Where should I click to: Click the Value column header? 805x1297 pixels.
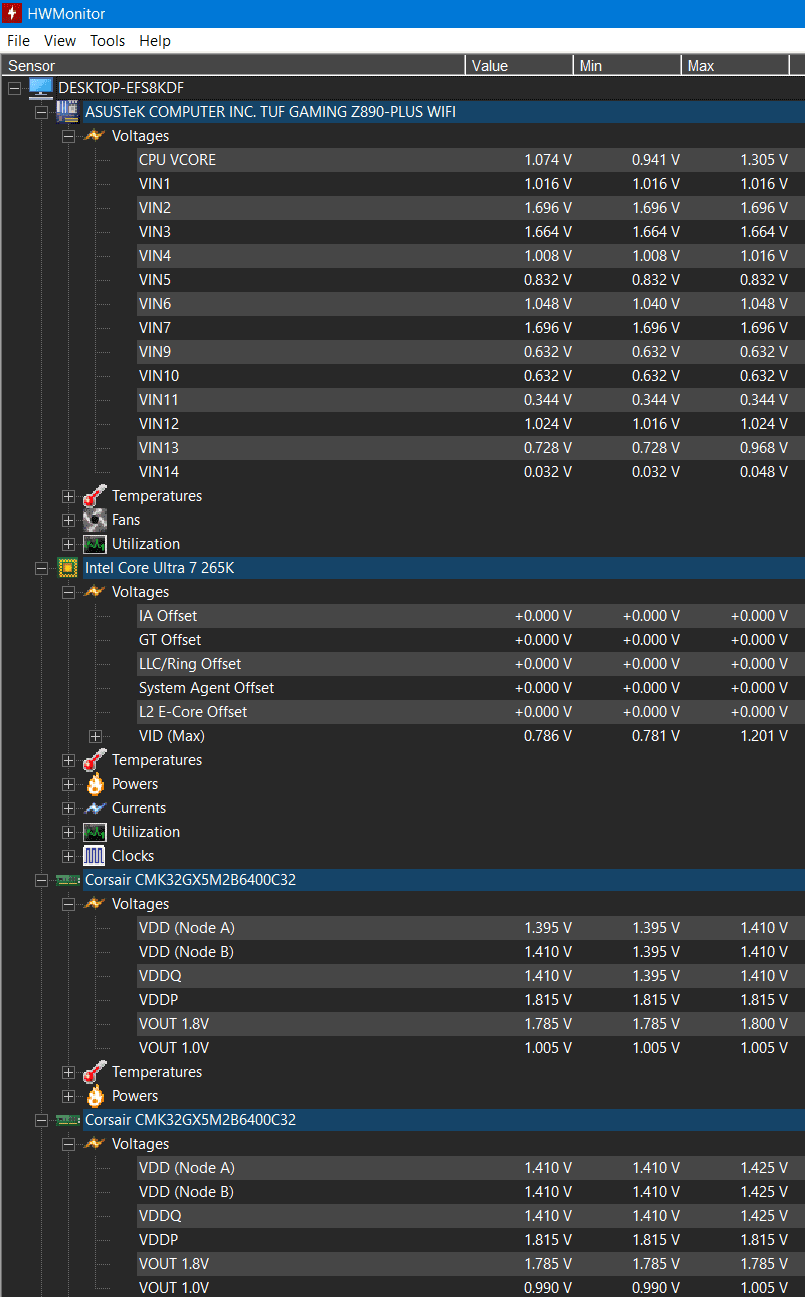[520, 65]
